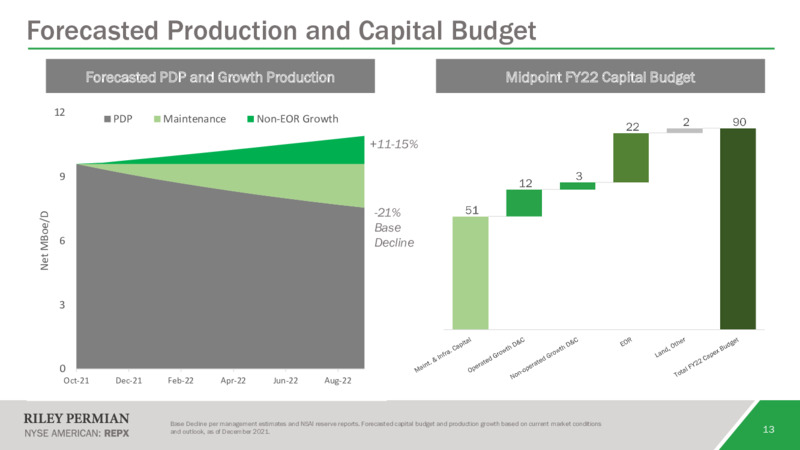Click the NYSE AMERICAN: REPX ticker text
This screenshot has width=800, height=450.
coord(77,434)
